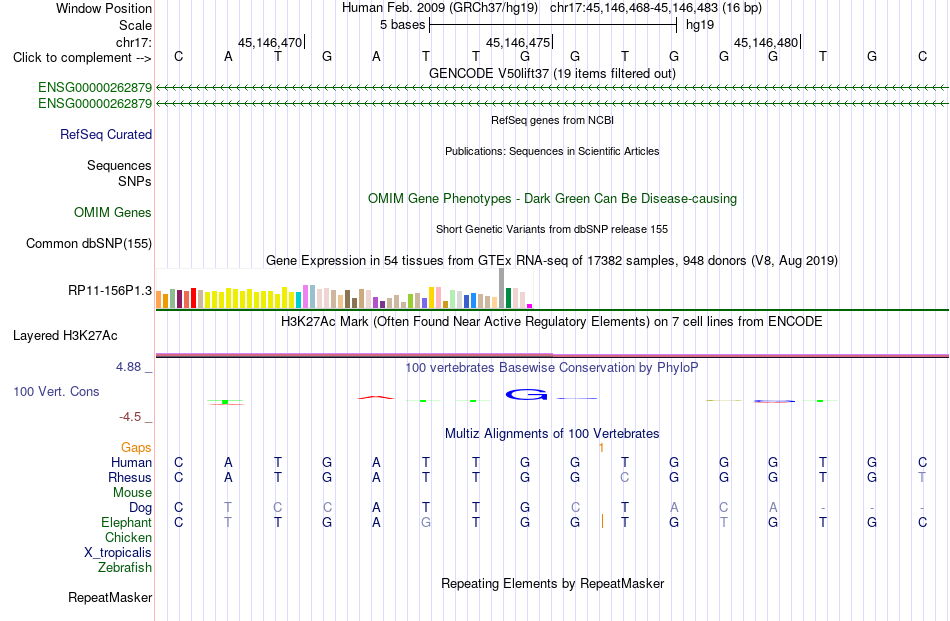This screenshot has height=621, width=950.
Task: Open the Layered H3K27Ac track label
Action: [65, 336]
